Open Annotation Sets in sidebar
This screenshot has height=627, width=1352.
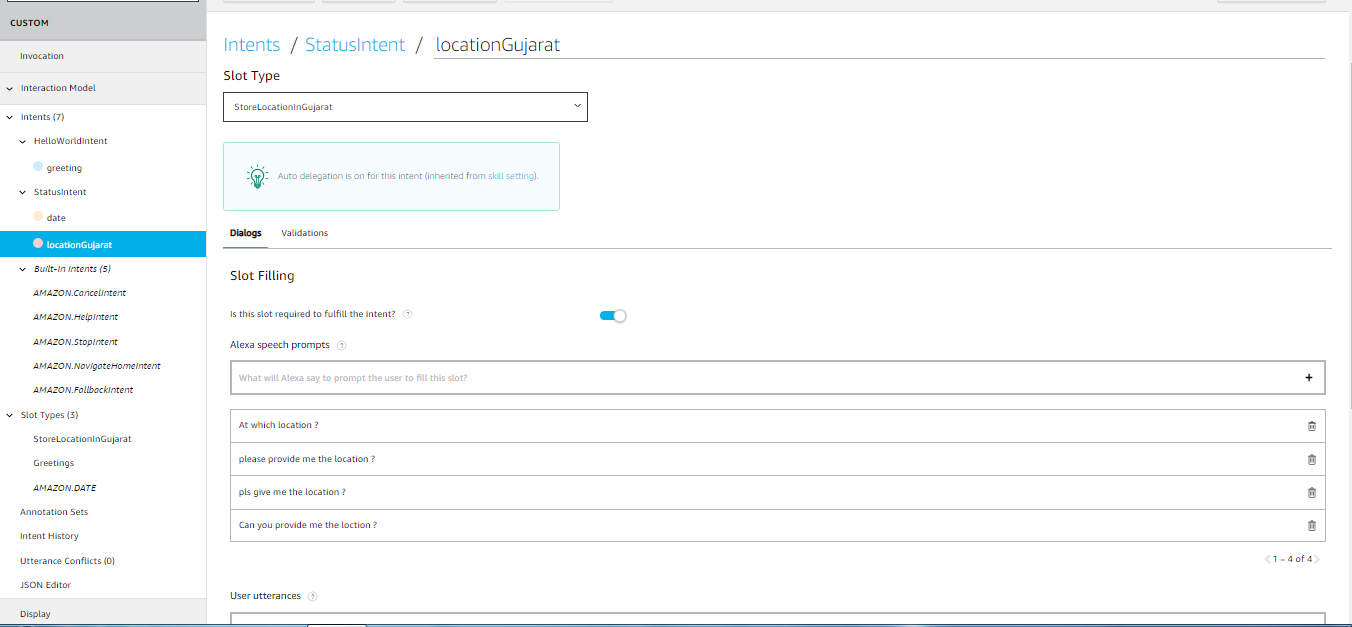coord(54,512)
